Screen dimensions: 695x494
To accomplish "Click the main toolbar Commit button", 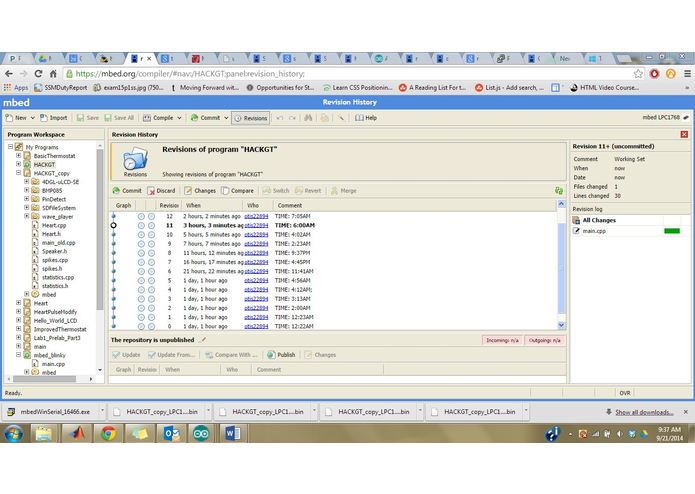I will [x=205, y=118].
